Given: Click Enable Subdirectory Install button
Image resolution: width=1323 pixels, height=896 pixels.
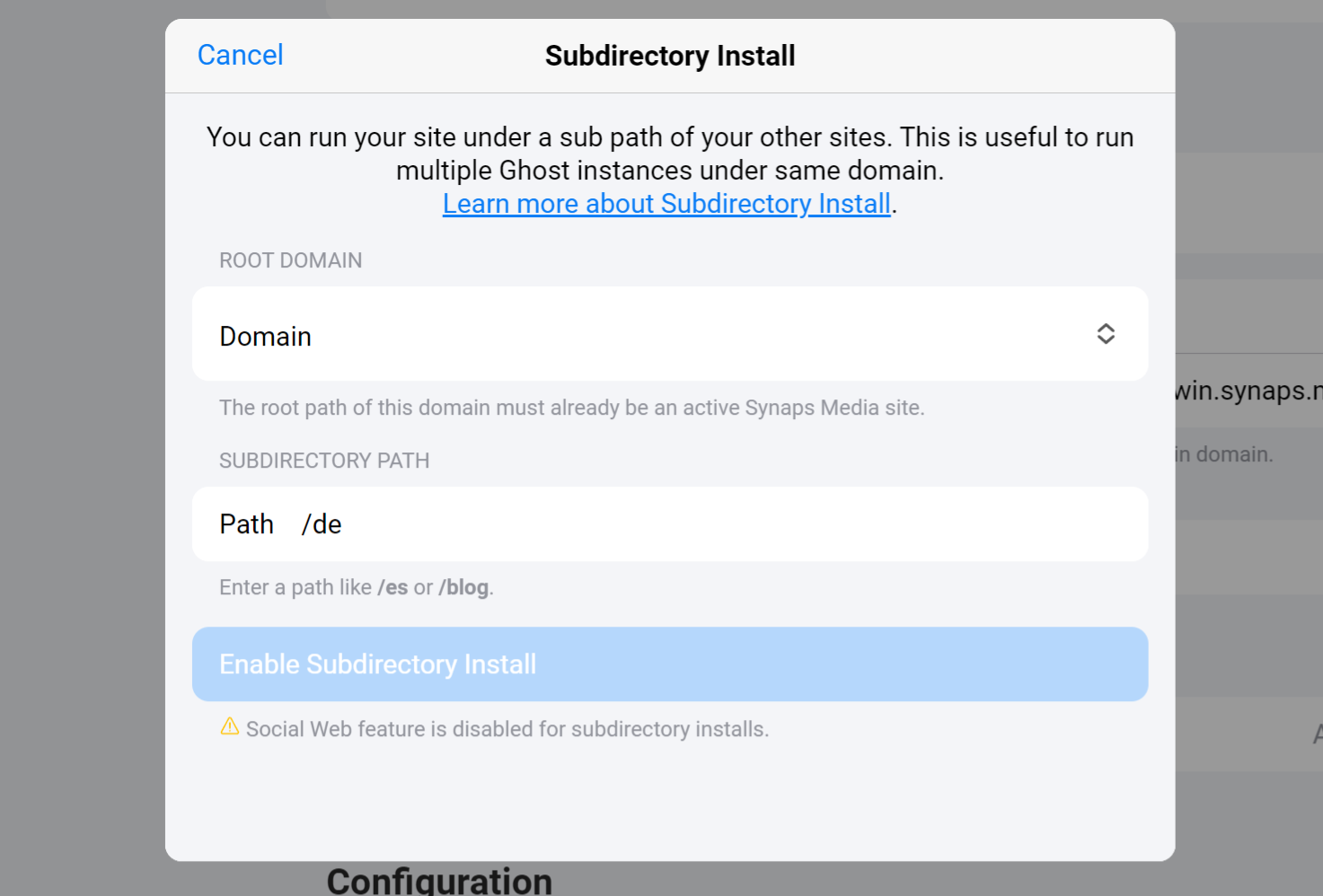Looking at the screenshot, I should [x=670, y=664].
